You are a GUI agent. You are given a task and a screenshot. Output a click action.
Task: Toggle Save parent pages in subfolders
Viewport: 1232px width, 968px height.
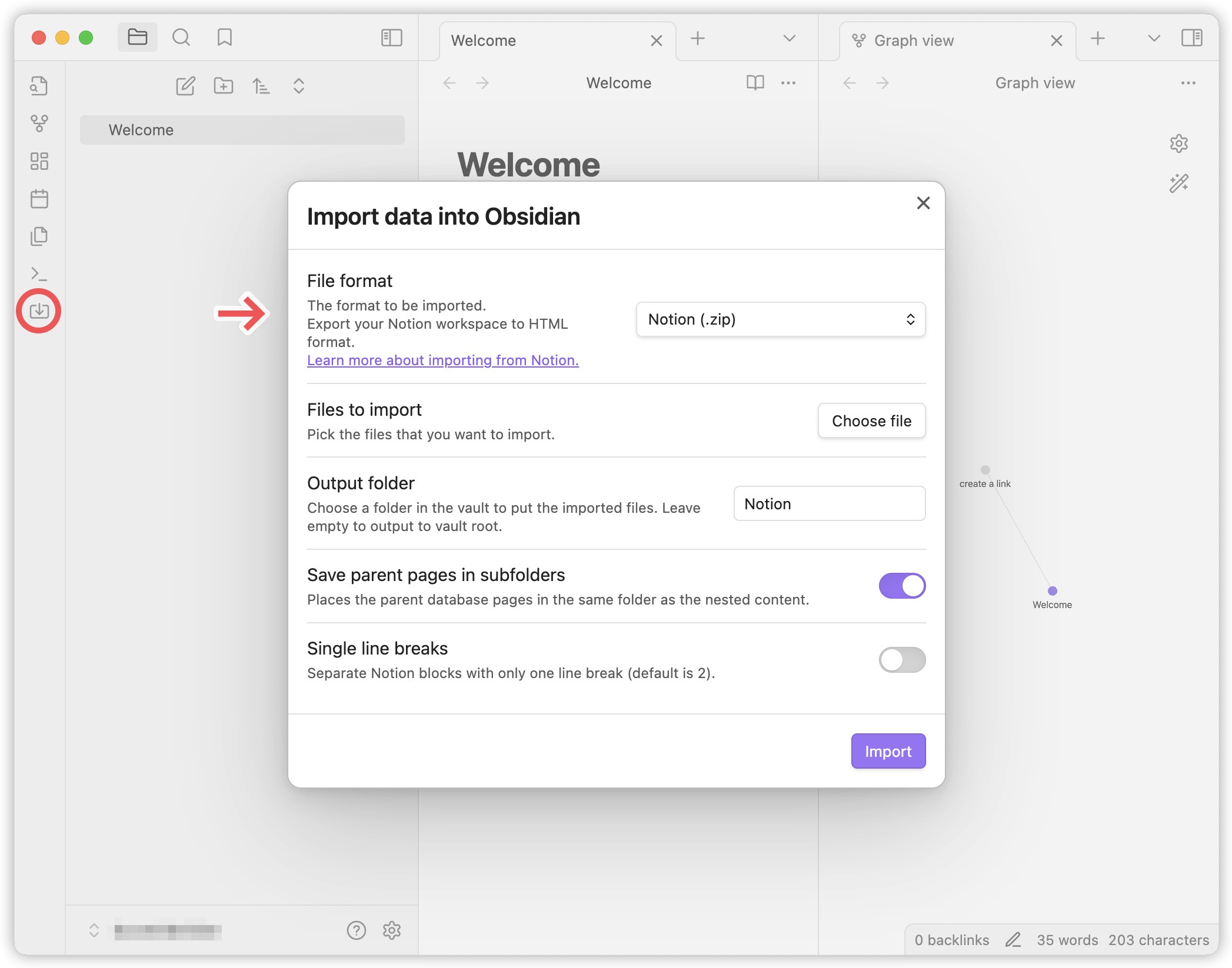[902, 586]
